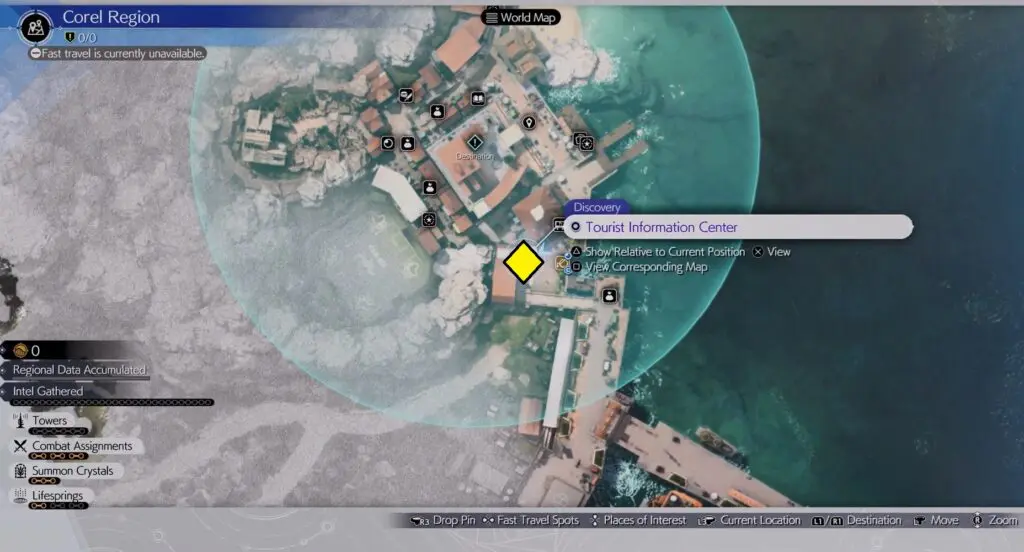This screenshot has height=552, width=1024.
Task: Select Tourist Information Center discovery entry
Action: coord(738,228)
